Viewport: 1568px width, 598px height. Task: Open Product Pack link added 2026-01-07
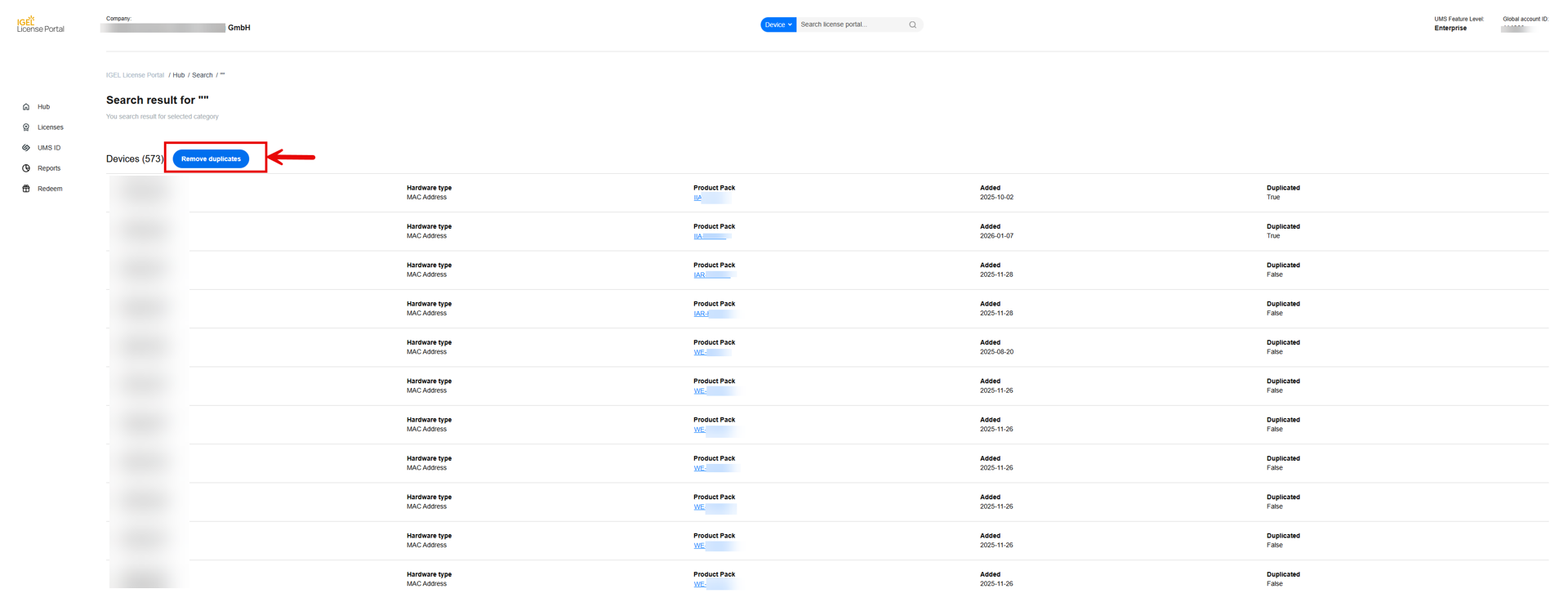click(x=699, y=236)
